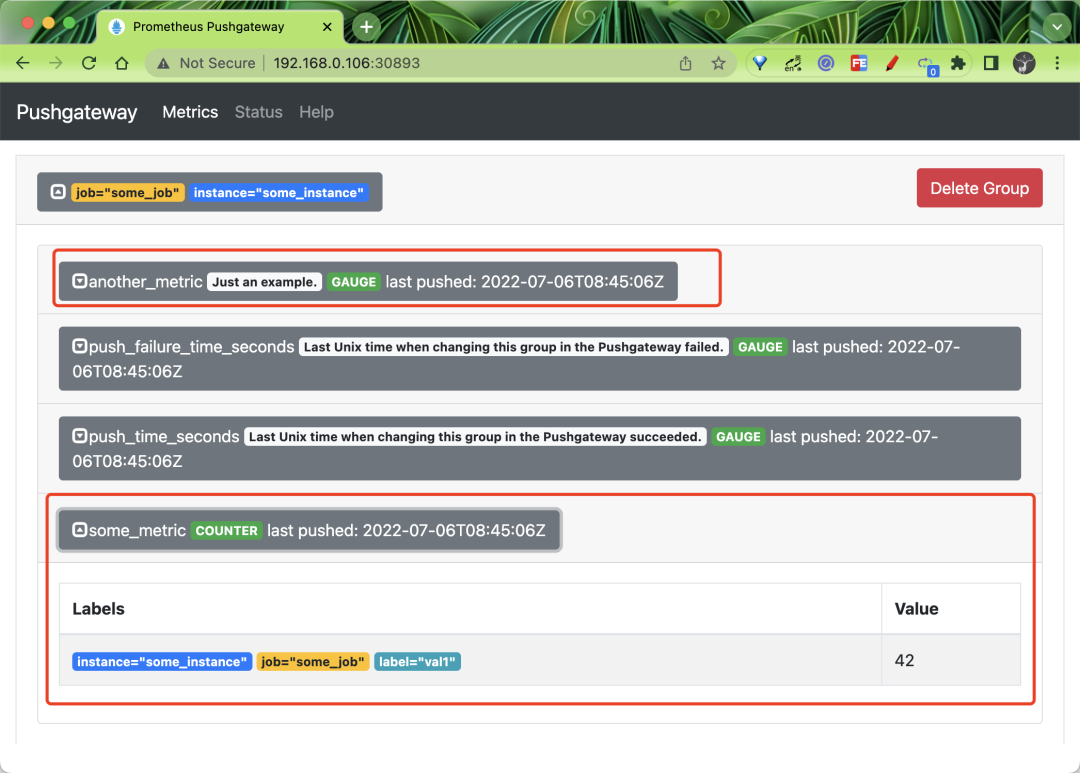Expand the push_time_seconds metric
Image resolution: width=1080 pixels, height=773 pixels.
(x=81, y=437)
